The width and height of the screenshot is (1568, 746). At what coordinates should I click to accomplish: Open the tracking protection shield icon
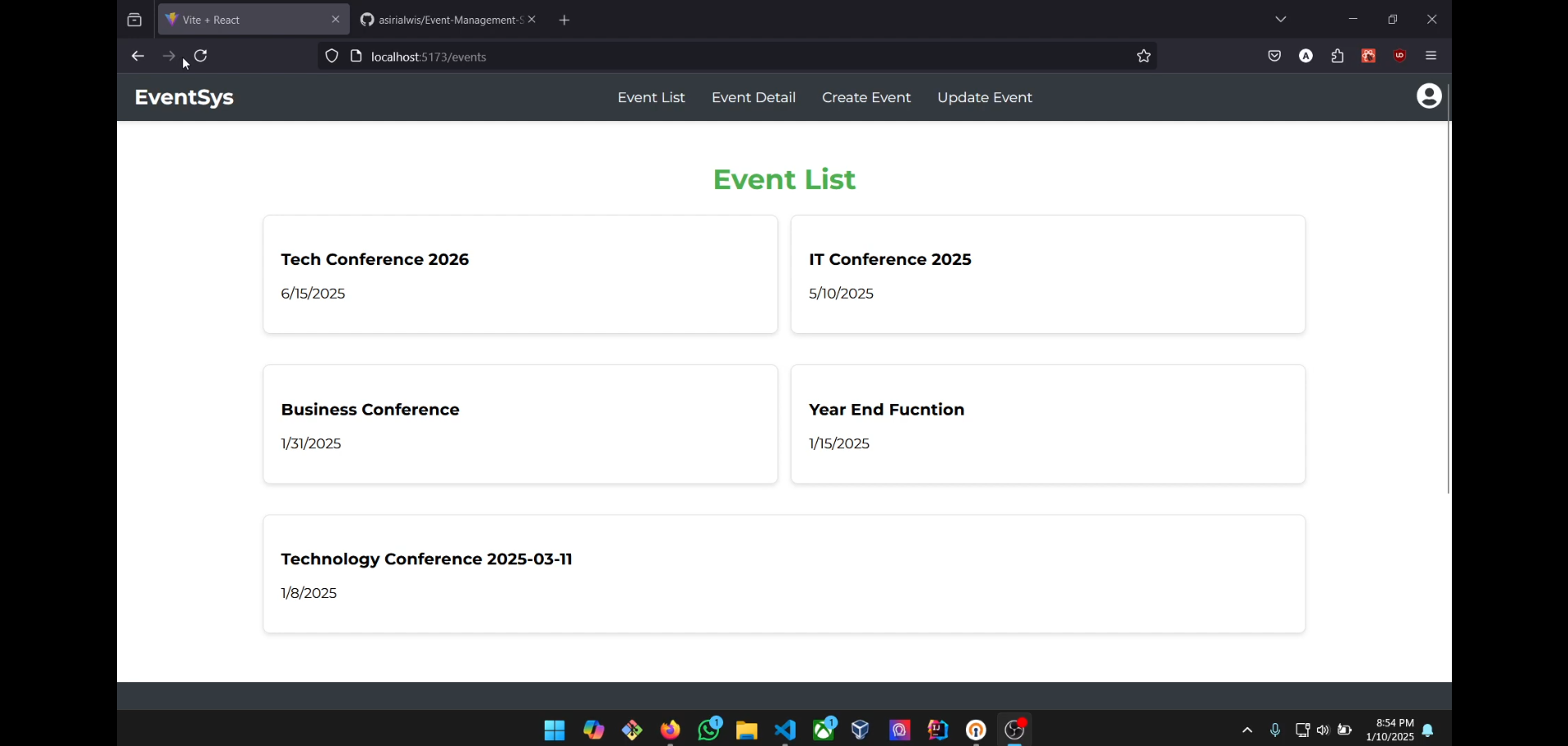[x=331, y=56]
